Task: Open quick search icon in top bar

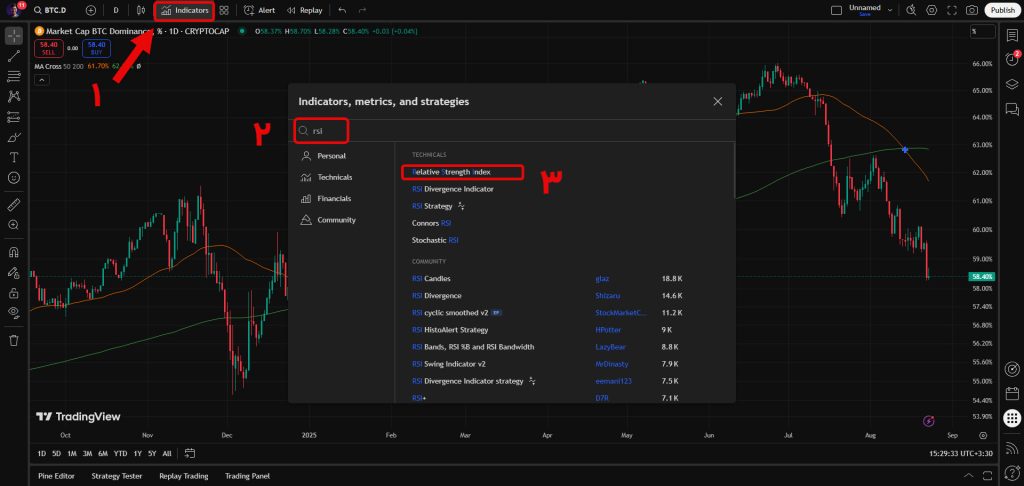Action: tap(912, 10)
